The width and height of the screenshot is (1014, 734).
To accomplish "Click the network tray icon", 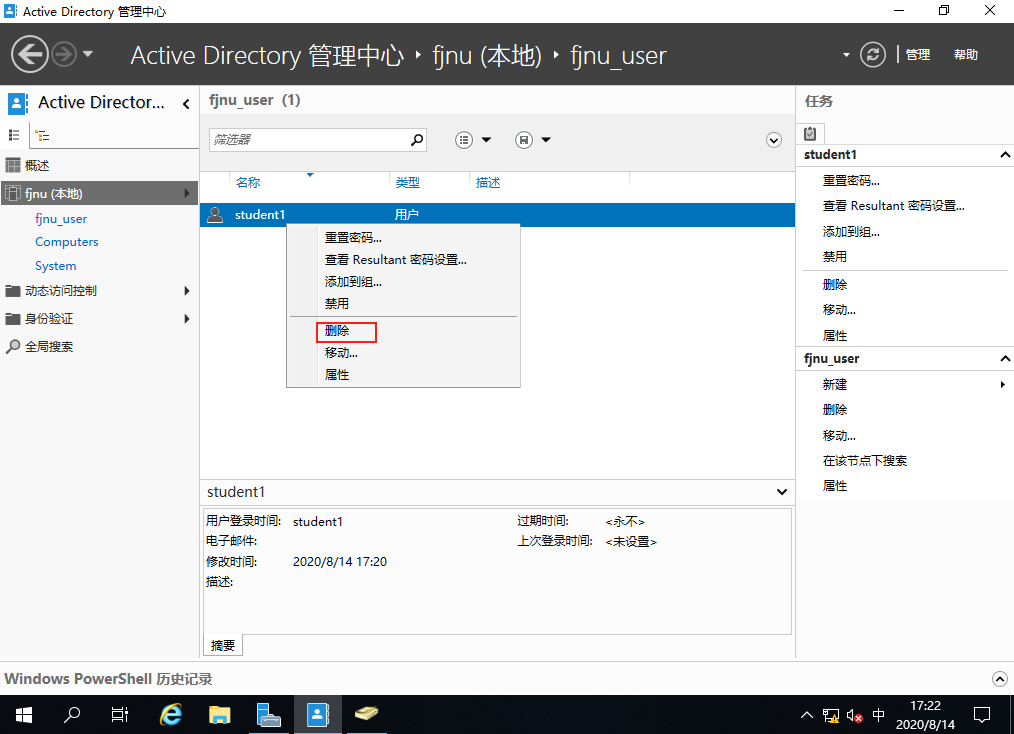I will pyautogui.click(x=830, y=715).
